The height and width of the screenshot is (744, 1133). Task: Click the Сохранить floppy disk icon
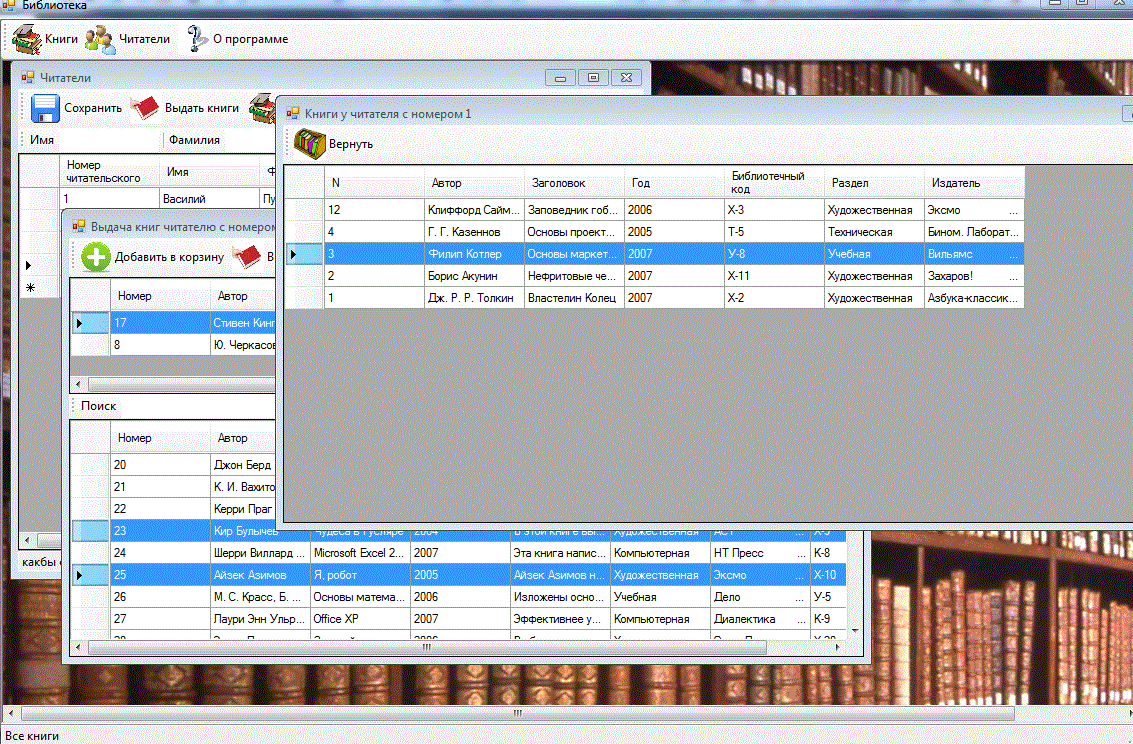pos(45,108)
